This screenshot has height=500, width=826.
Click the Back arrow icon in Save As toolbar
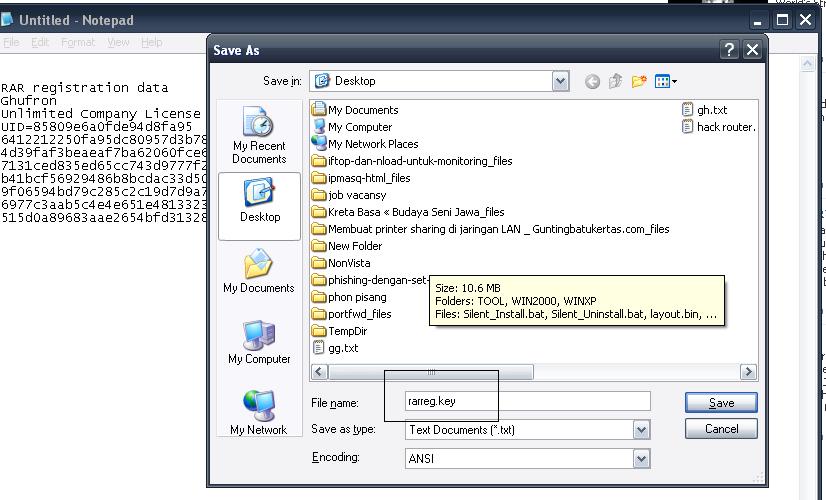592,81
